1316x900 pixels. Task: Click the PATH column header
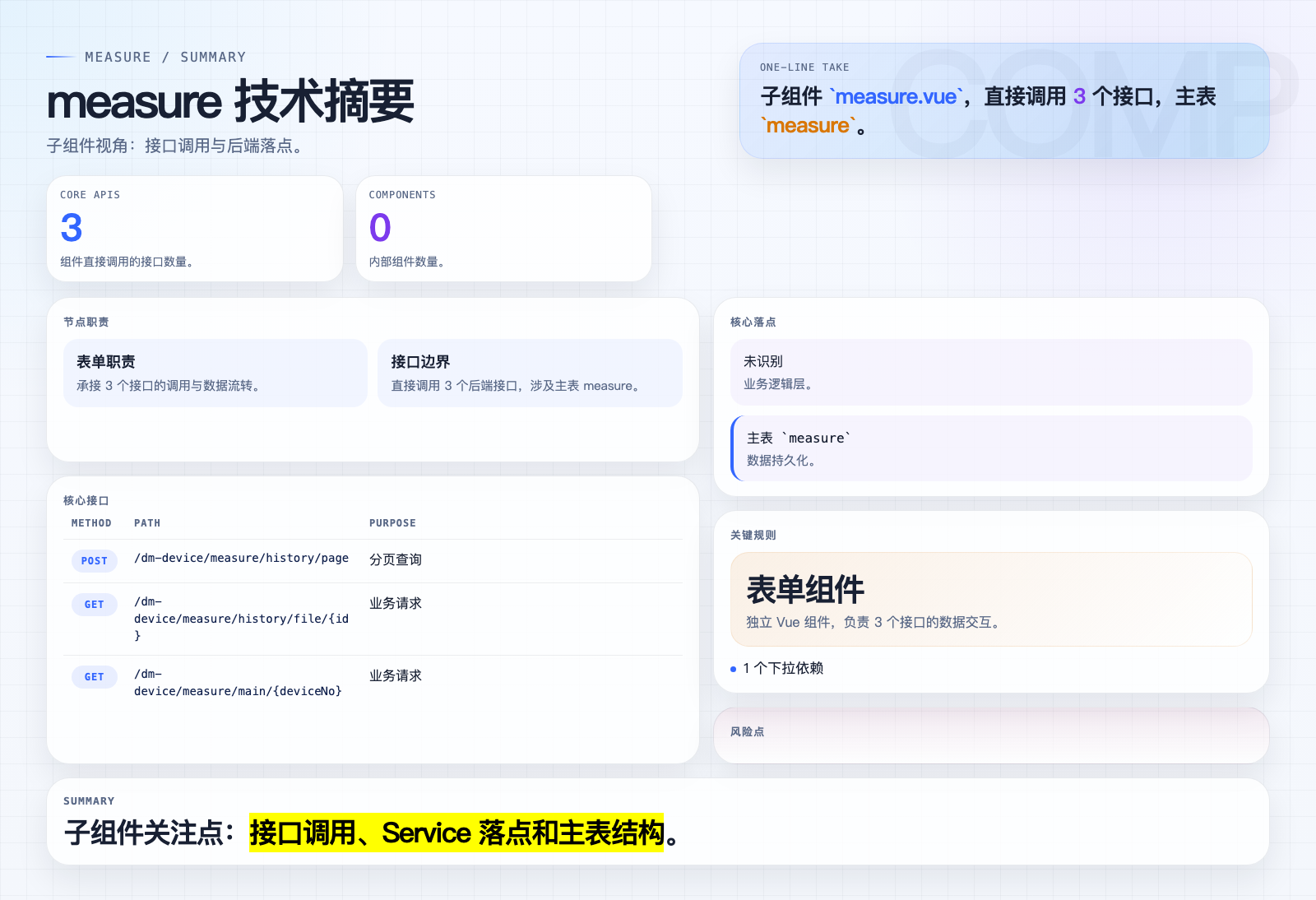(147, 523)
